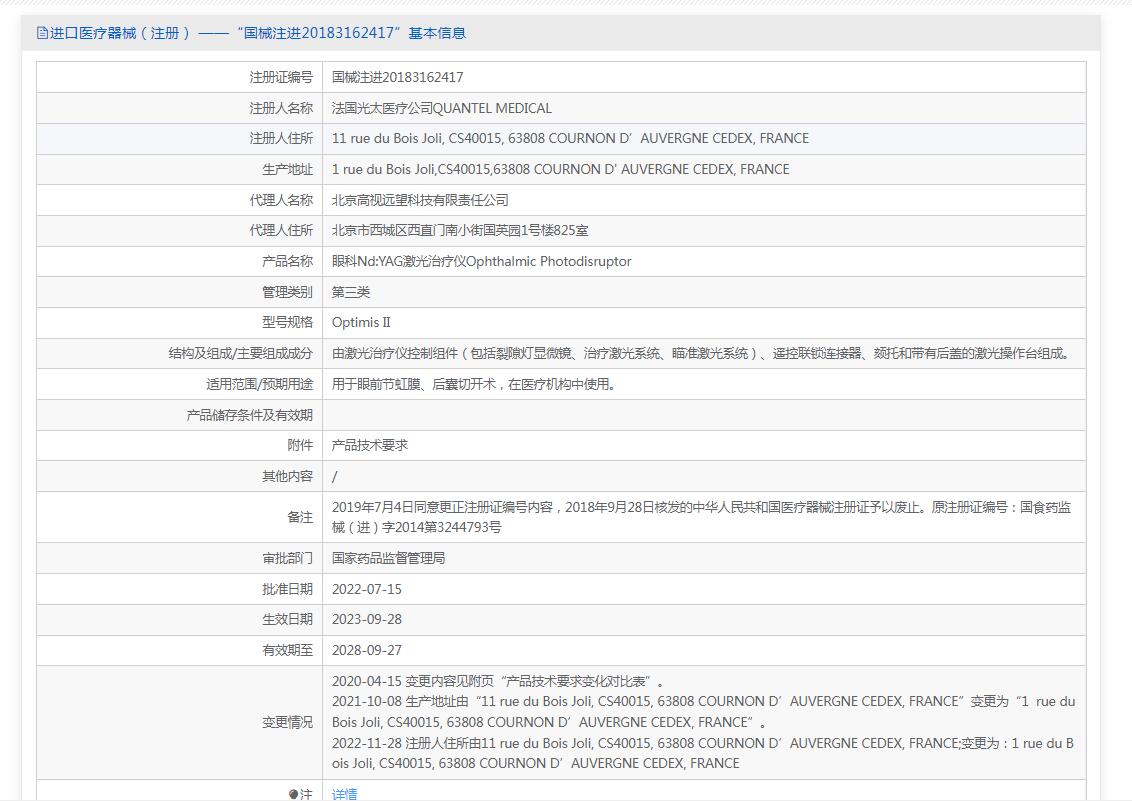
Task: Click the effective date 2023-09-28
Action: (367, 620)
